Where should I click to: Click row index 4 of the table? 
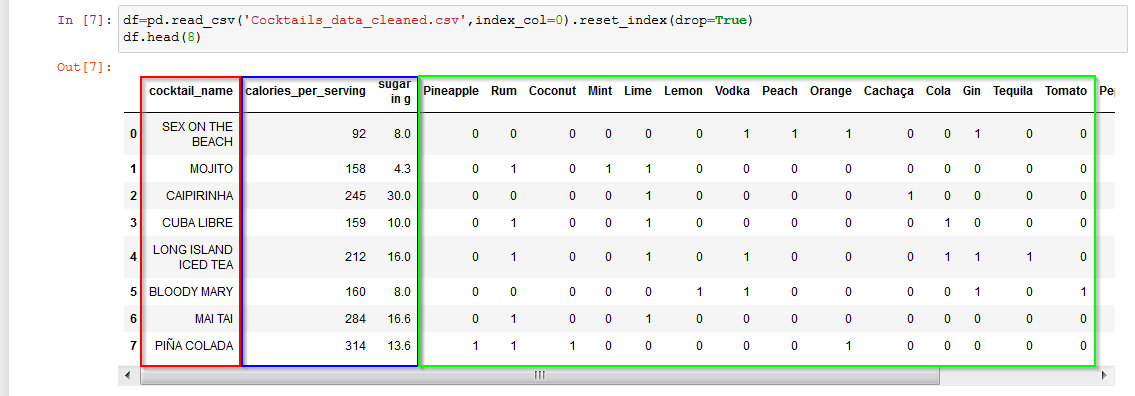[132, 257]
